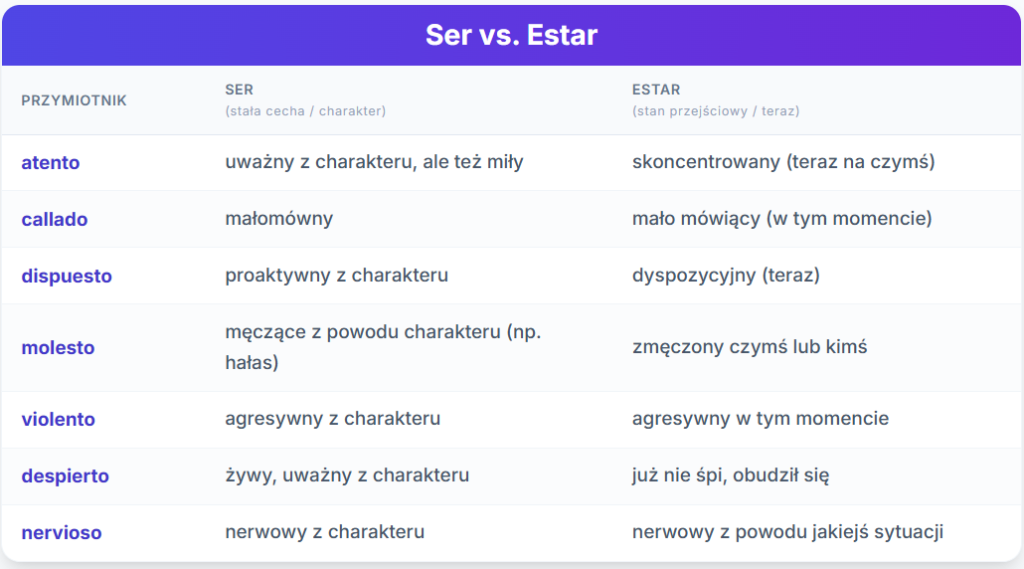Select the adjective 'nervioso'
This screenshot has width=1024, height=569.
coord(61,533)
